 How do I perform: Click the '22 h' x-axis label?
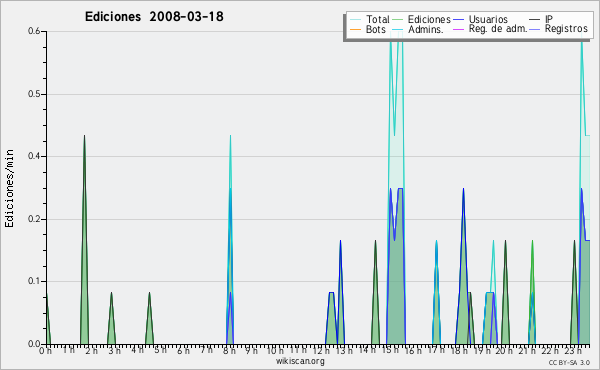coord(550,350)
